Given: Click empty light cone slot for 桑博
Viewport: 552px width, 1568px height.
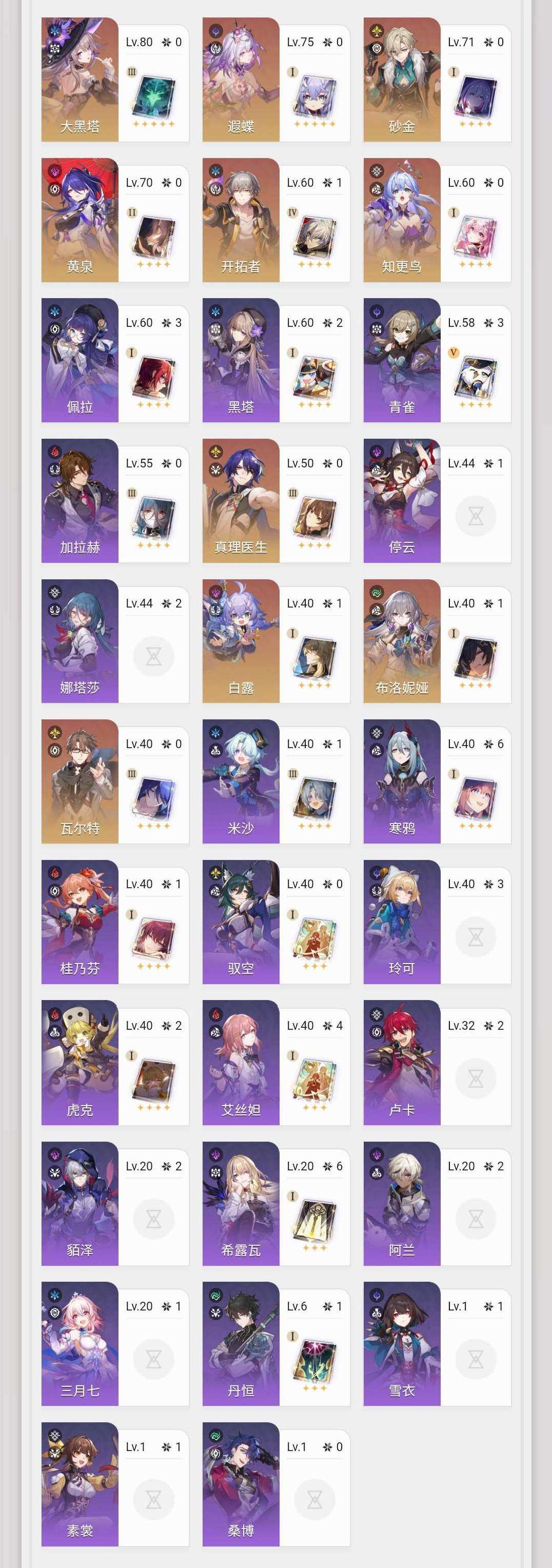Looking at the screenshot, I should click(314, 1500).
